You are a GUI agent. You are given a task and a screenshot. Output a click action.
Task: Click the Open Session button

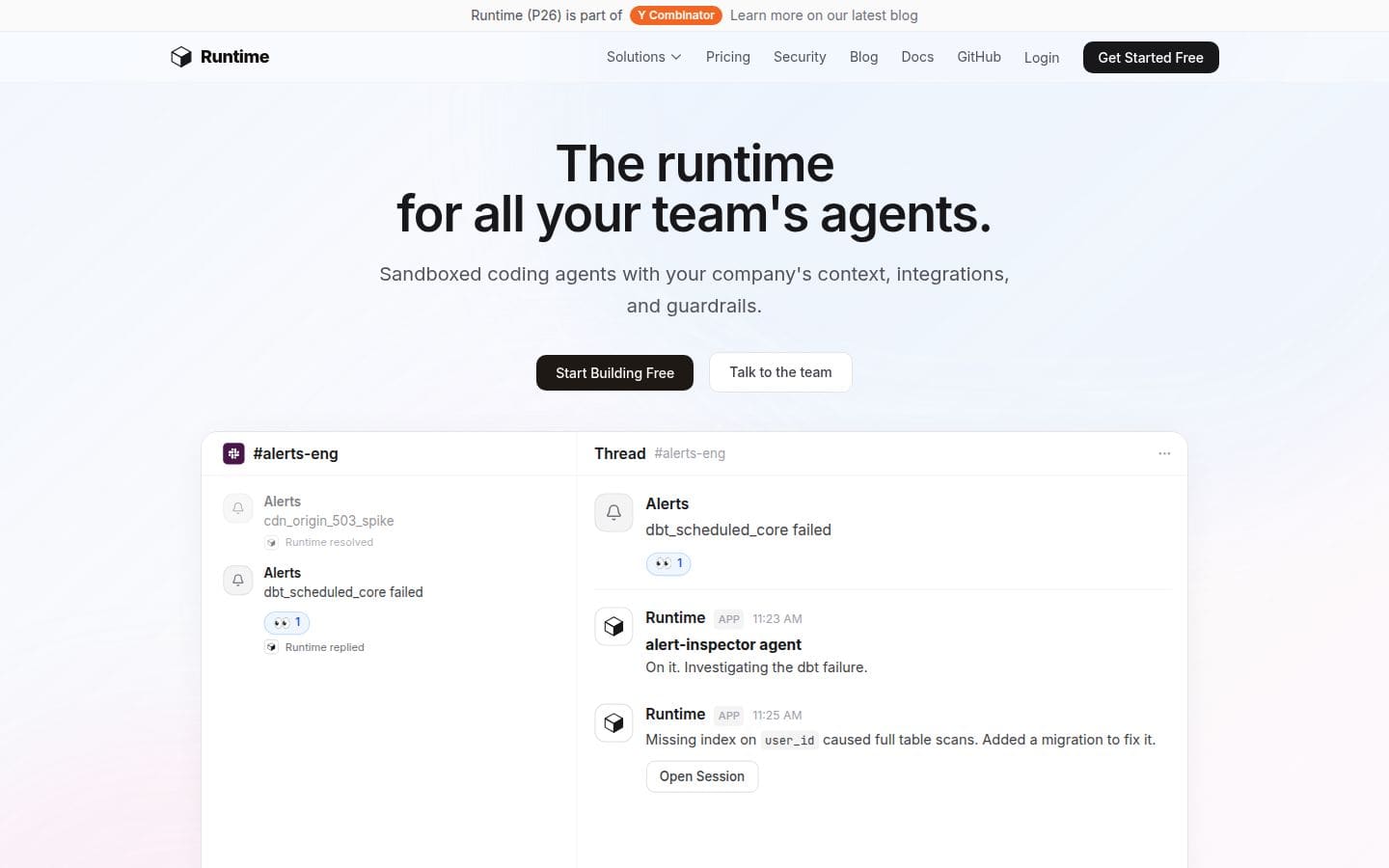[702, 776]
